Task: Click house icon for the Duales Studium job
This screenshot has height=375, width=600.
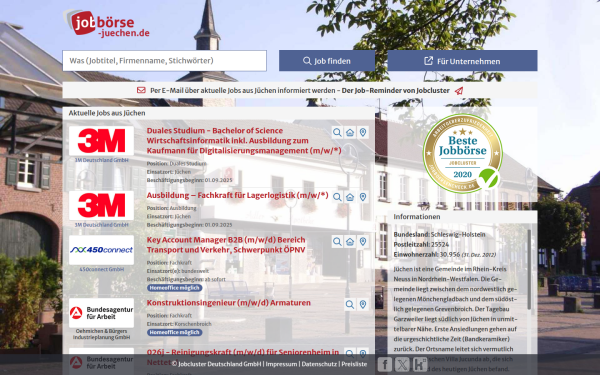Action: pyautogui.click(x=350, y=132)
